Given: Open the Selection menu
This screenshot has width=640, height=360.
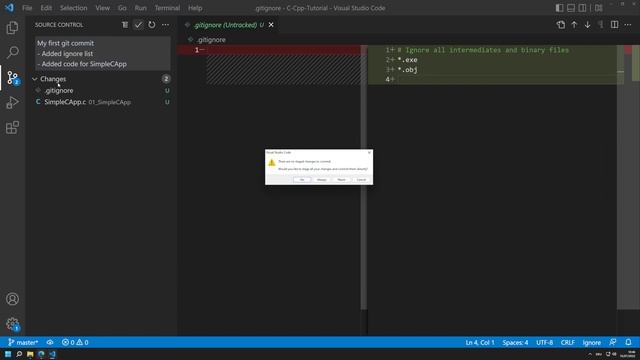Looking at the screenshot, I should point(73,8).
